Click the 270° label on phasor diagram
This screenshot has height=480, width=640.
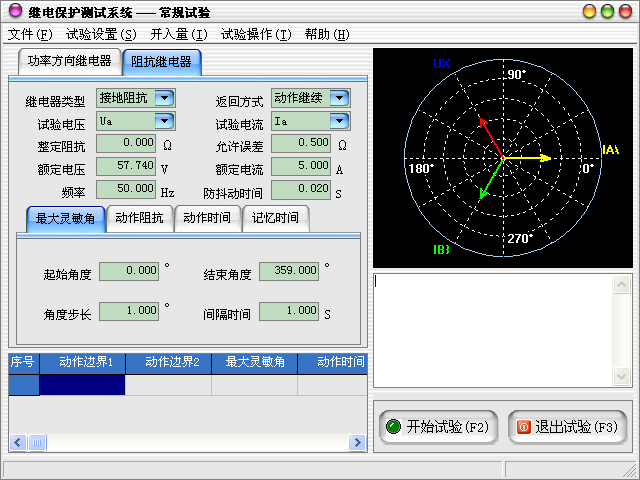(x=520, y=238)
